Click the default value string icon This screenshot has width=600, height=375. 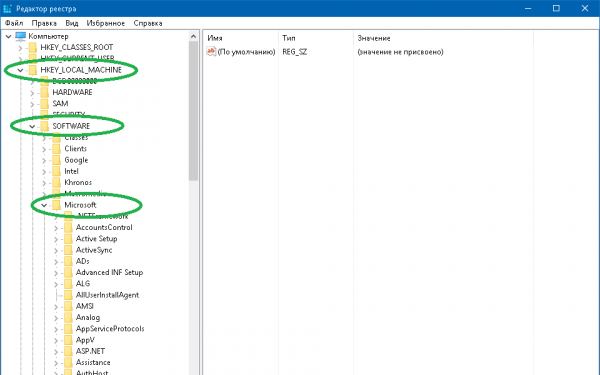[211, 51]
